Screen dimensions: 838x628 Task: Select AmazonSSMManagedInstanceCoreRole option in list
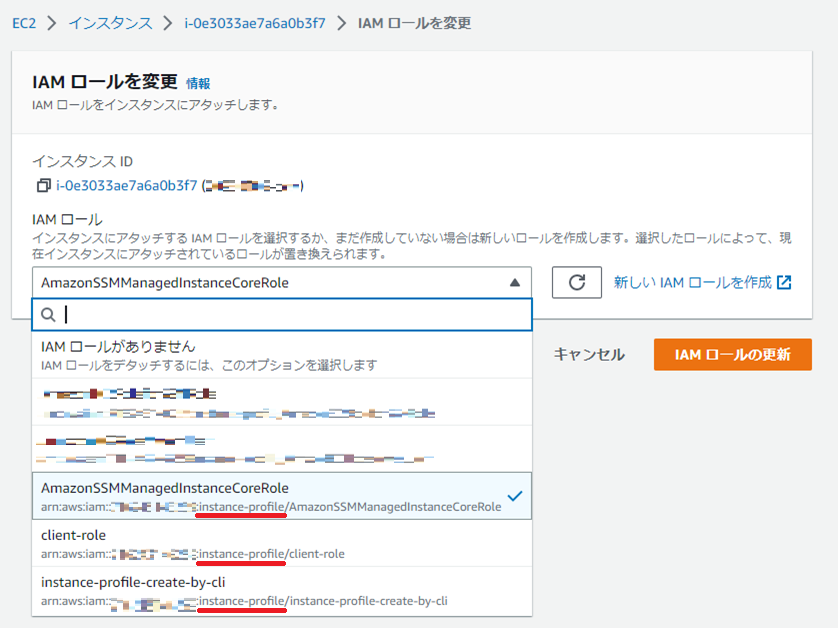click(x=282, y=496)
